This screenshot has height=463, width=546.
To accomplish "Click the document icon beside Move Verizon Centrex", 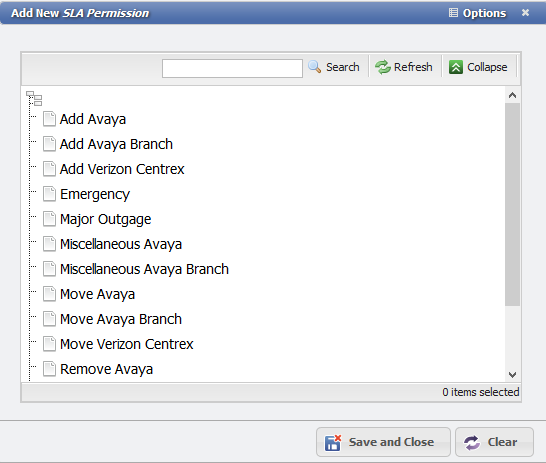I will [49, 344].
